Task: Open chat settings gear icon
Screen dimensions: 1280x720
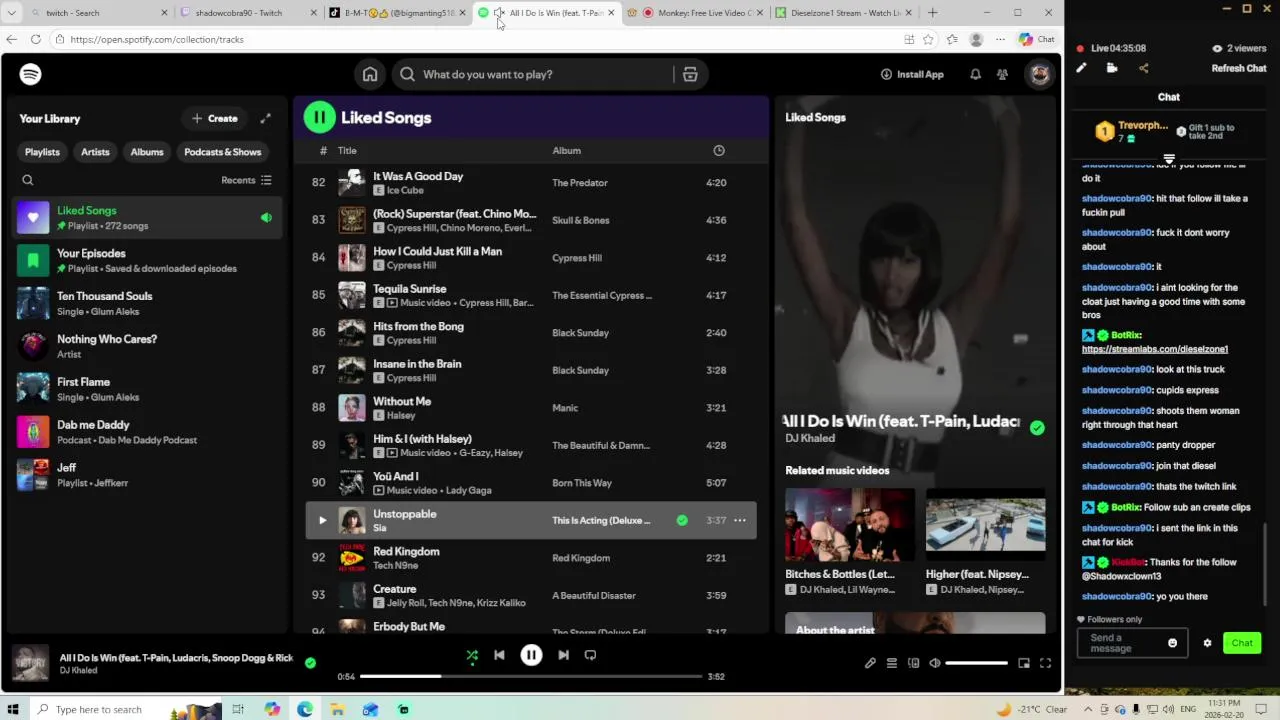Action: [x=1207, y=643]
